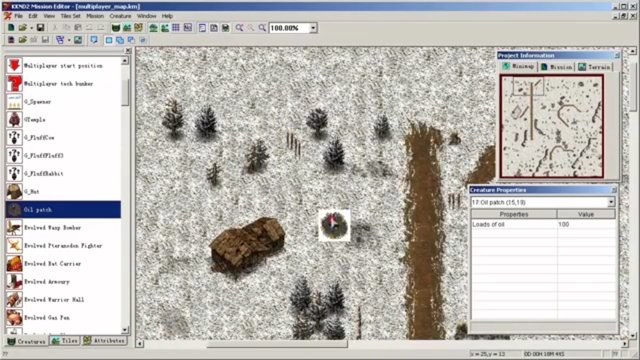Click map horizontal scrollbar left arrow
The image size is (640, 360).
140,344
